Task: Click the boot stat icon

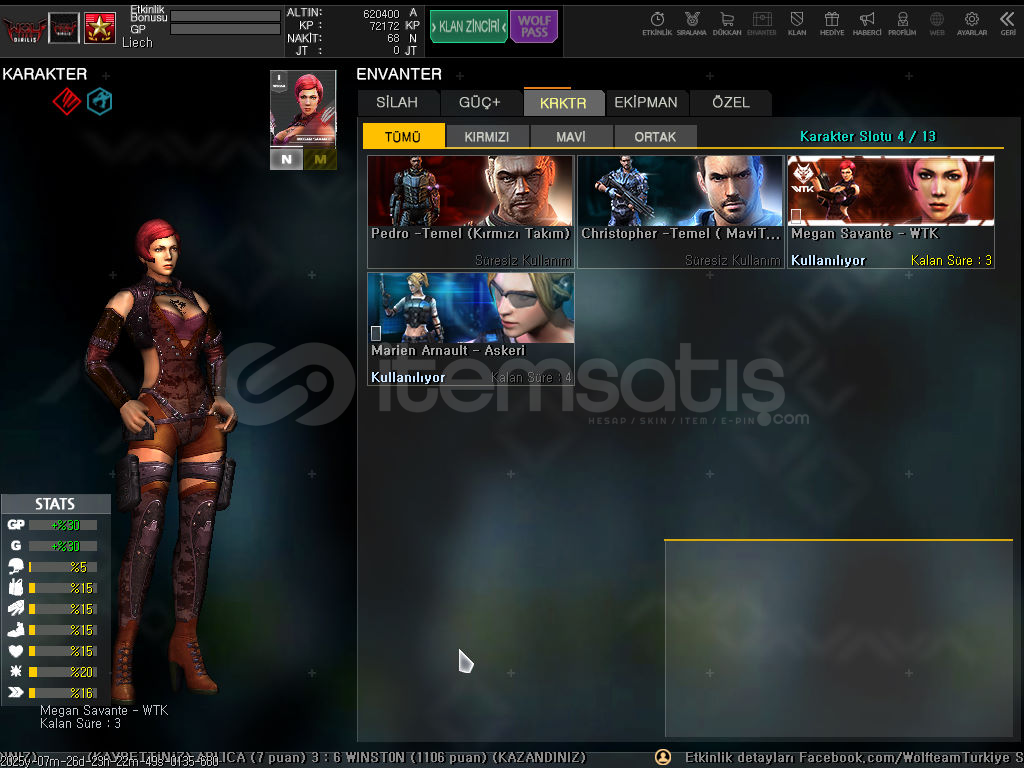Action: point(16,630)
